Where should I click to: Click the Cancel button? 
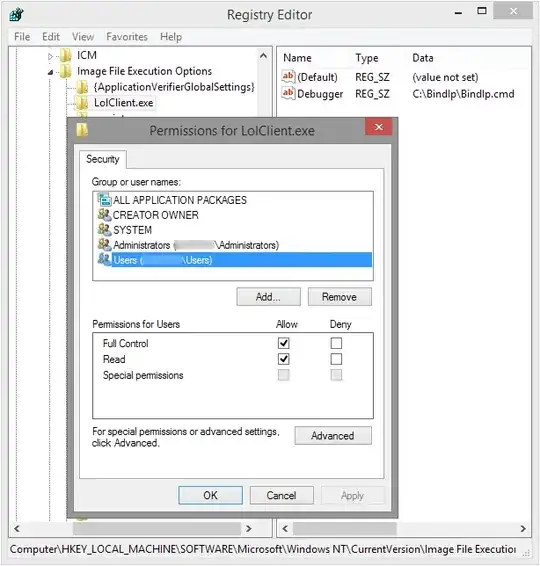pos(282,495)
